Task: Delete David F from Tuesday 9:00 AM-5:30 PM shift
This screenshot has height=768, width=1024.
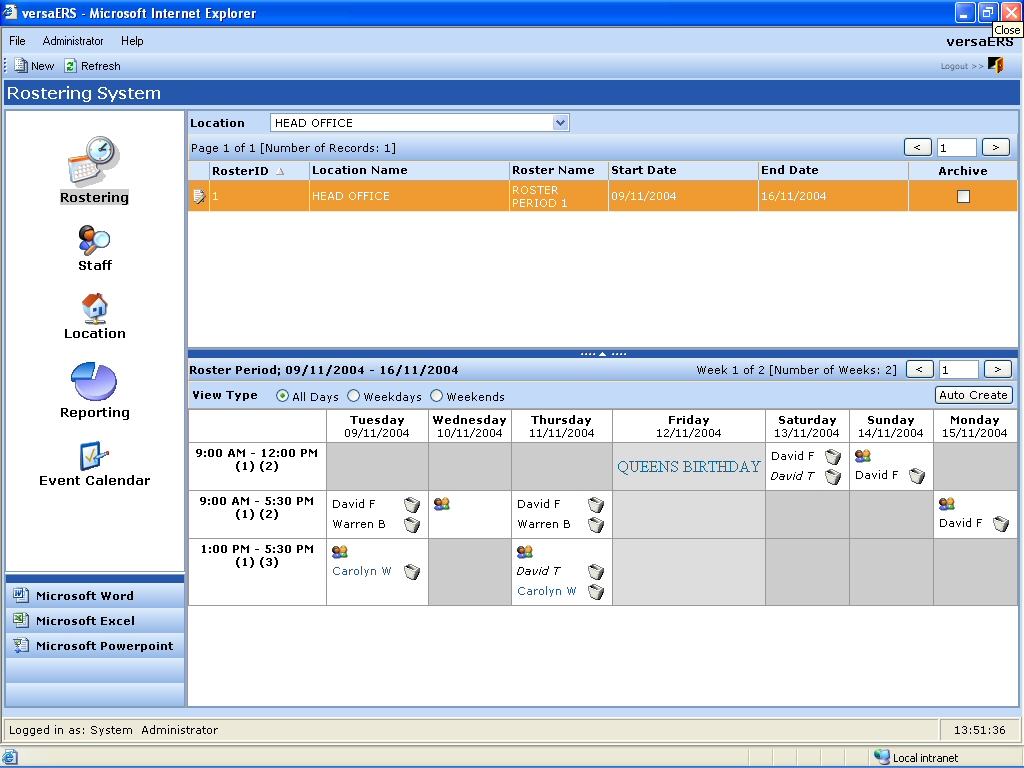Action: click(411, 505)
